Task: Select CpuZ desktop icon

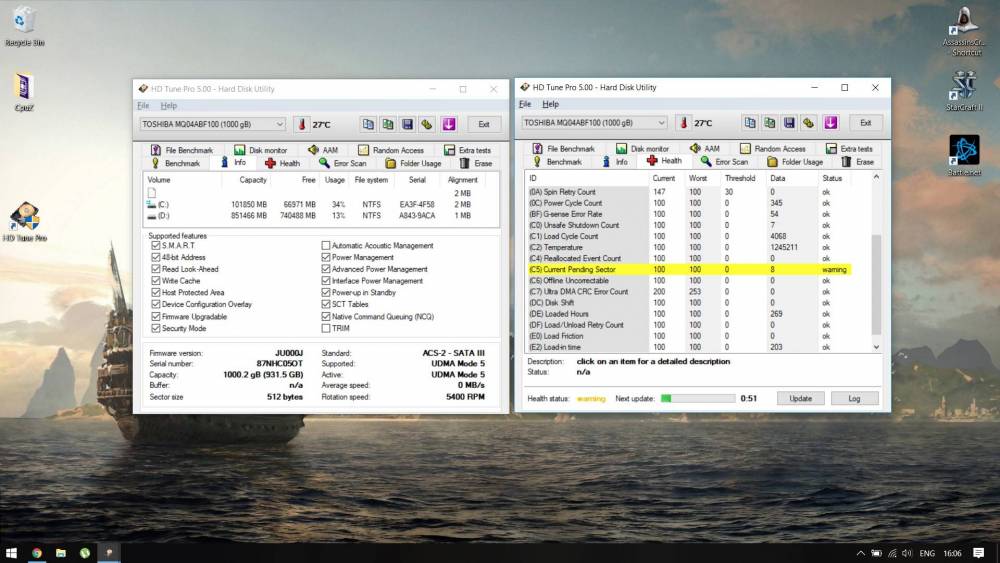Action: 24,92
